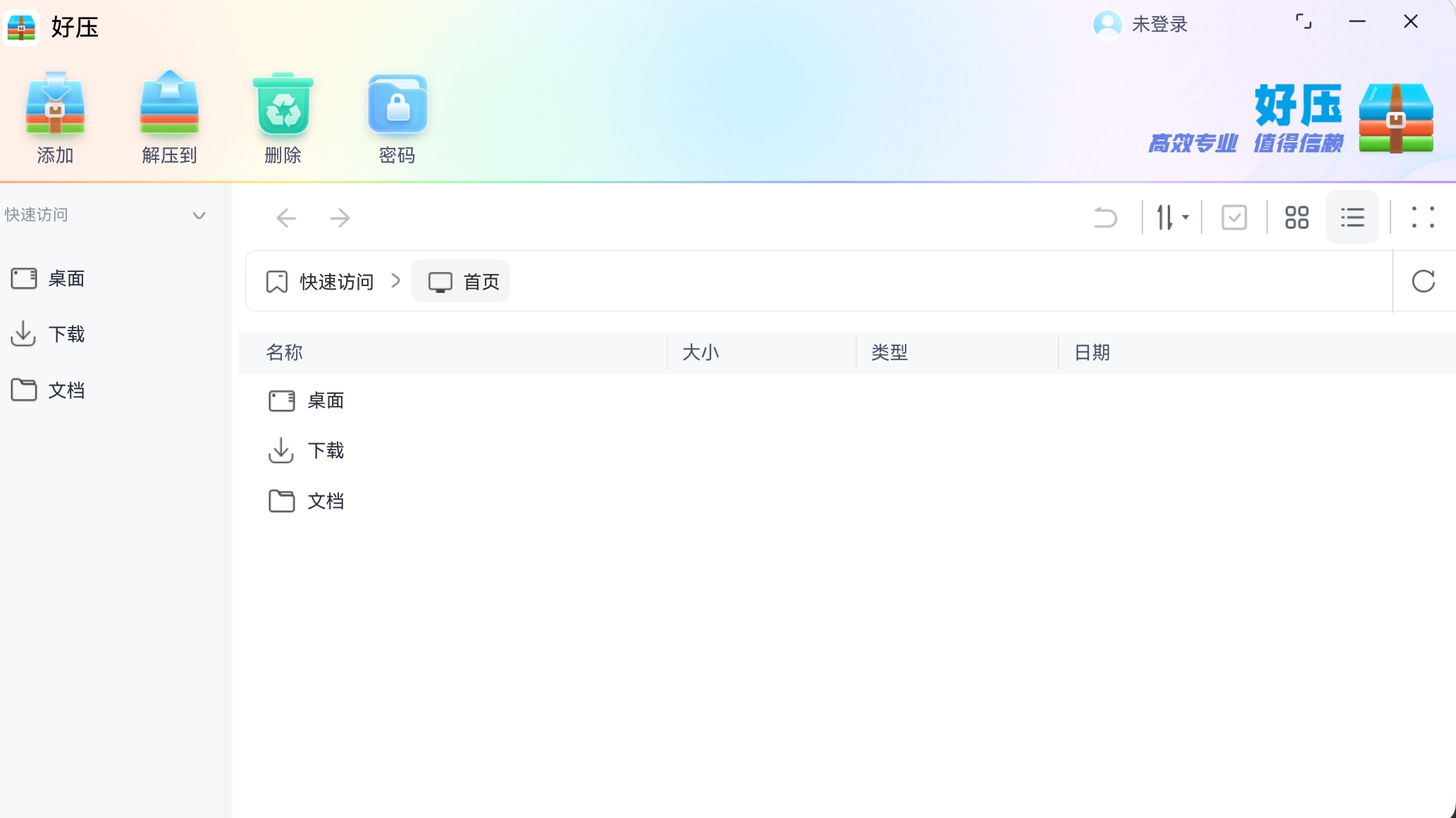Enable multi-select checkbox mode
The image size is (1456, 818).
point(1233,217)
